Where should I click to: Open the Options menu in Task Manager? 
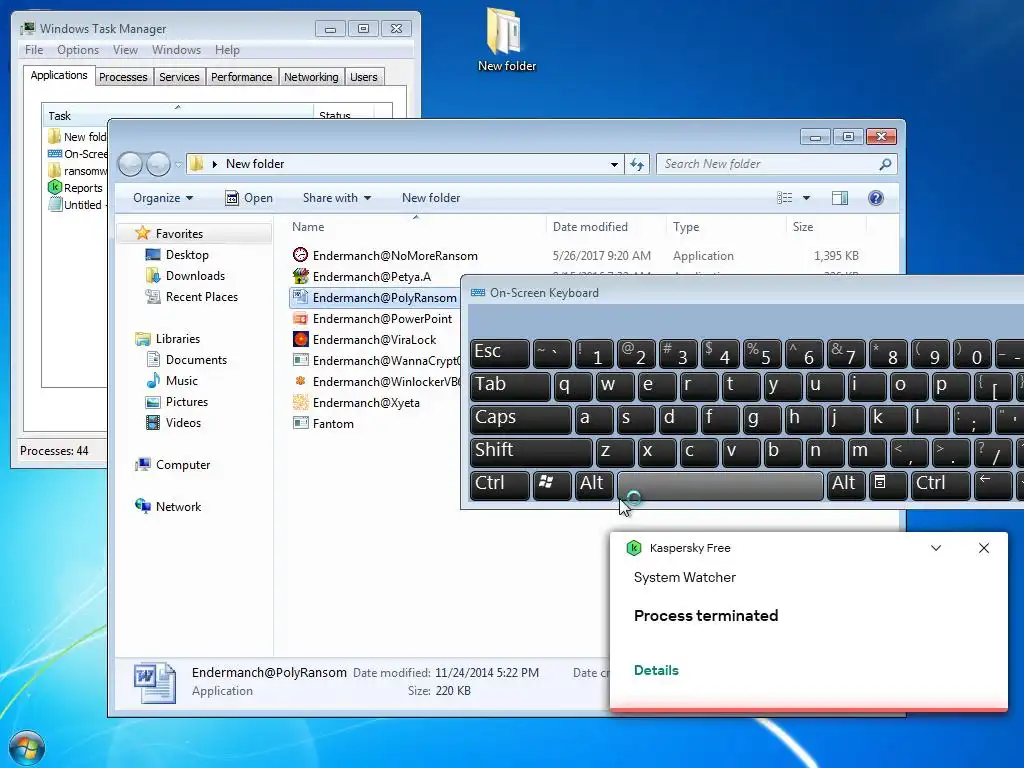tap(78, 50)
